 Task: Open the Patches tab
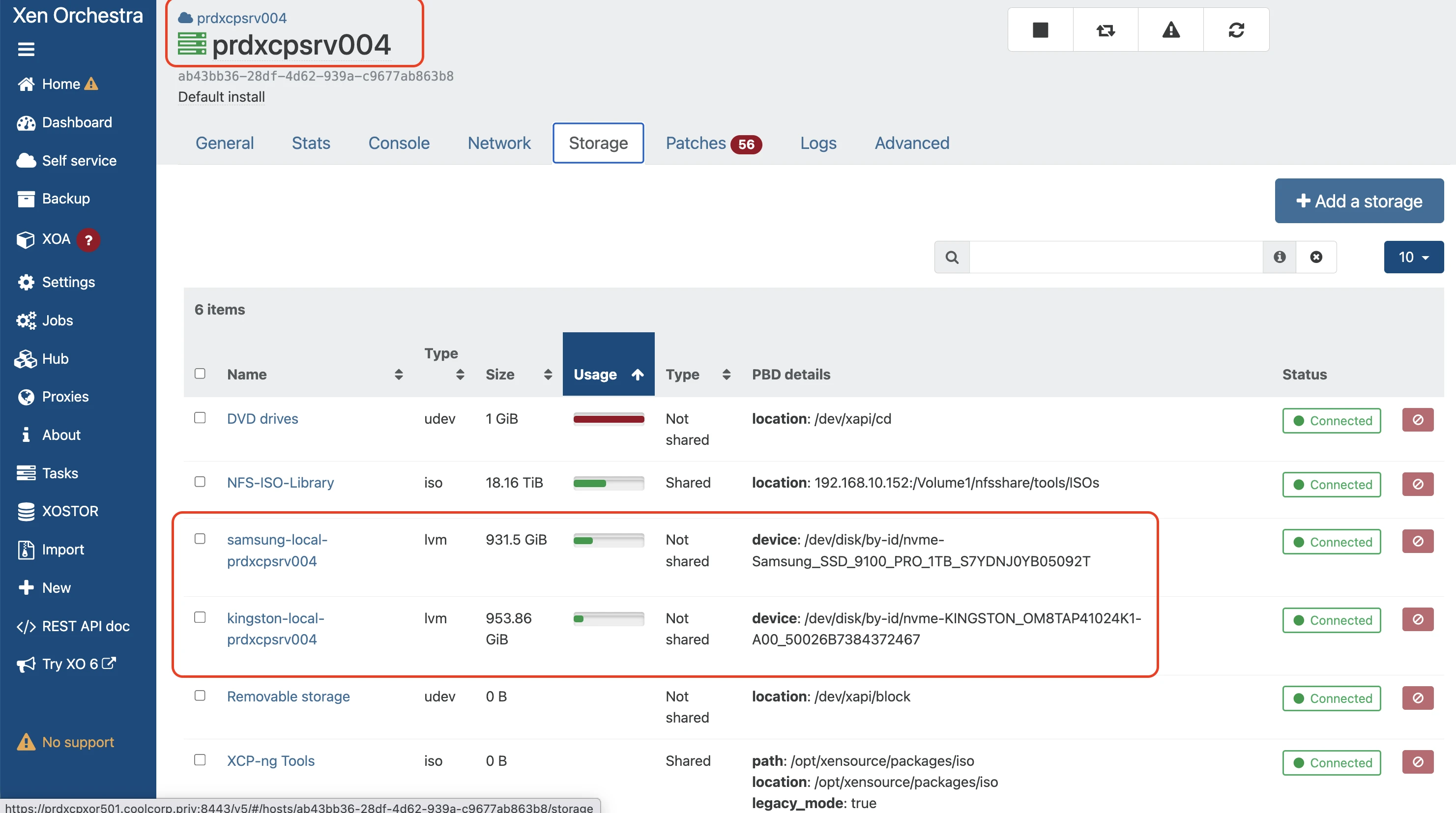pyautogui.click(x=713, y=143)
